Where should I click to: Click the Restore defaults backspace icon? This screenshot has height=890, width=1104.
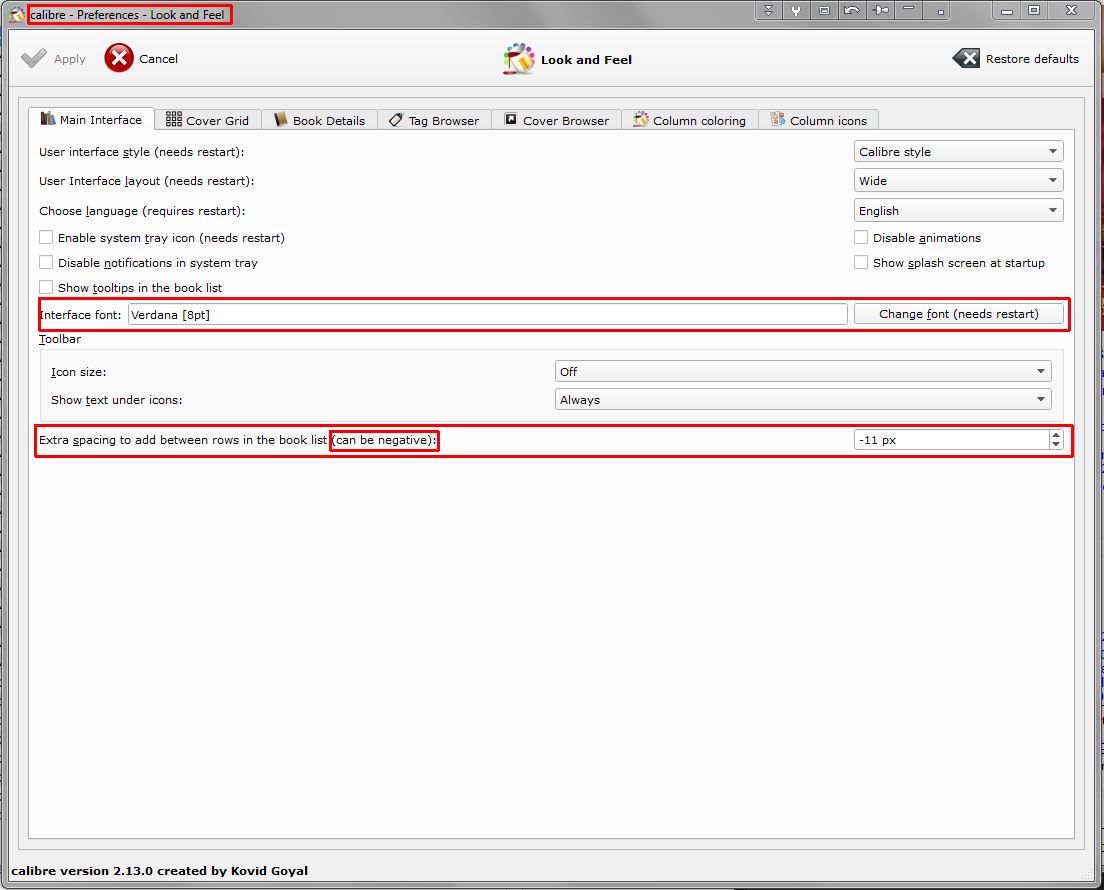pos(966,58)
